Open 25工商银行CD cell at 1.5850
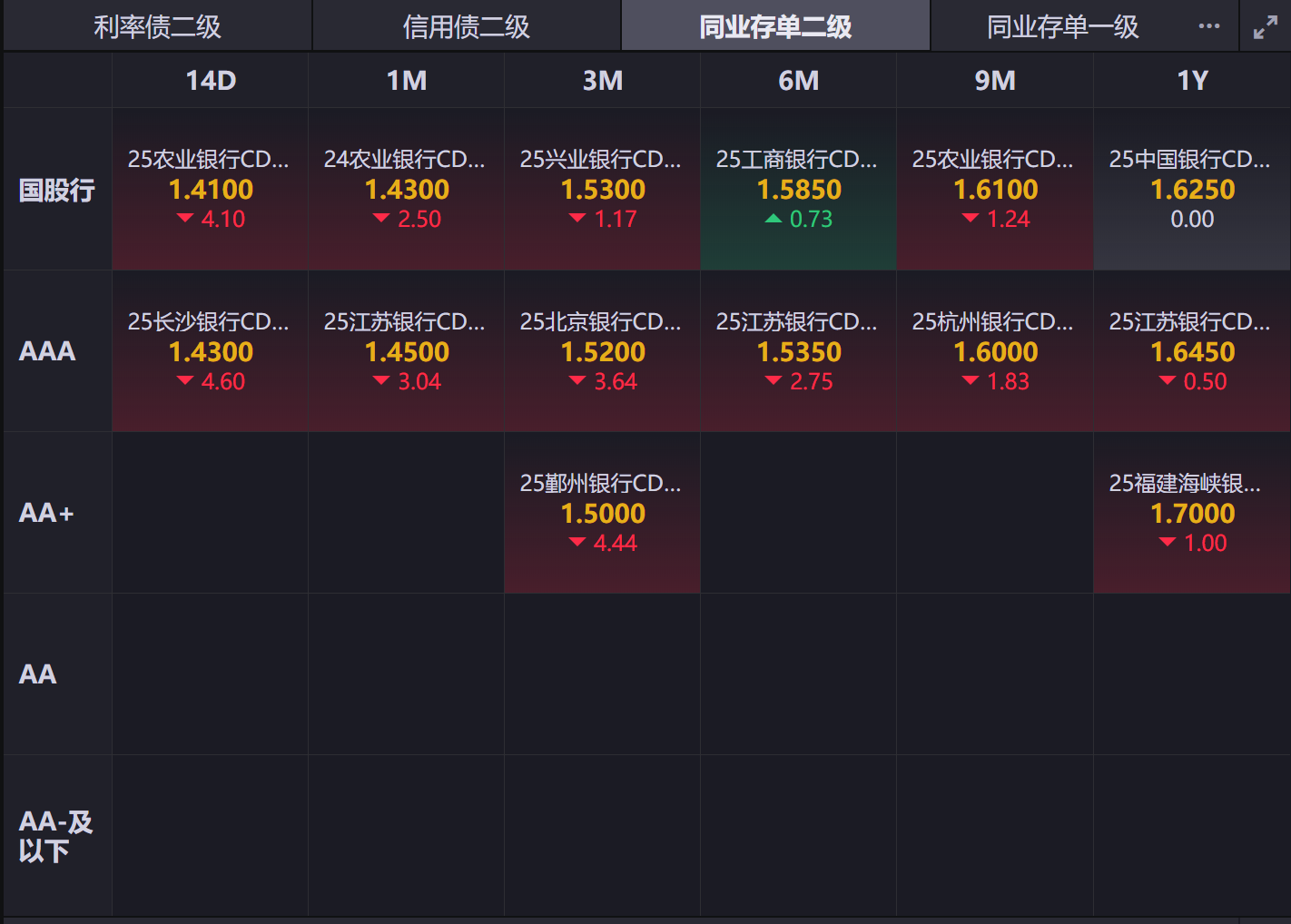The height and width of the screenshot is (924, 1291). click(799, 190)
